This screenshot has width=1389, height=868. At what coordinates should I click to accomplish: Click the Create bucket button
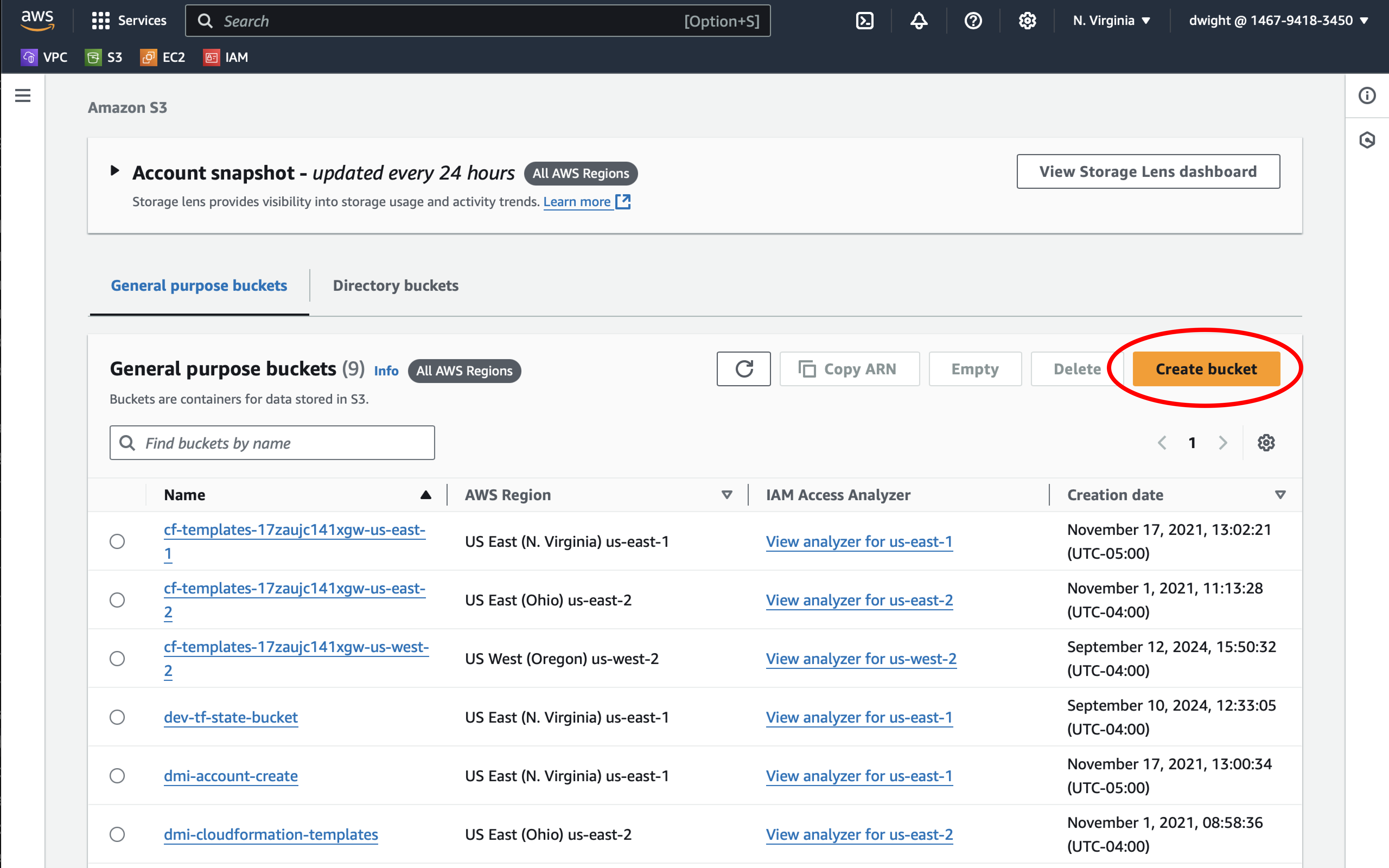(x=1205, y=369)
